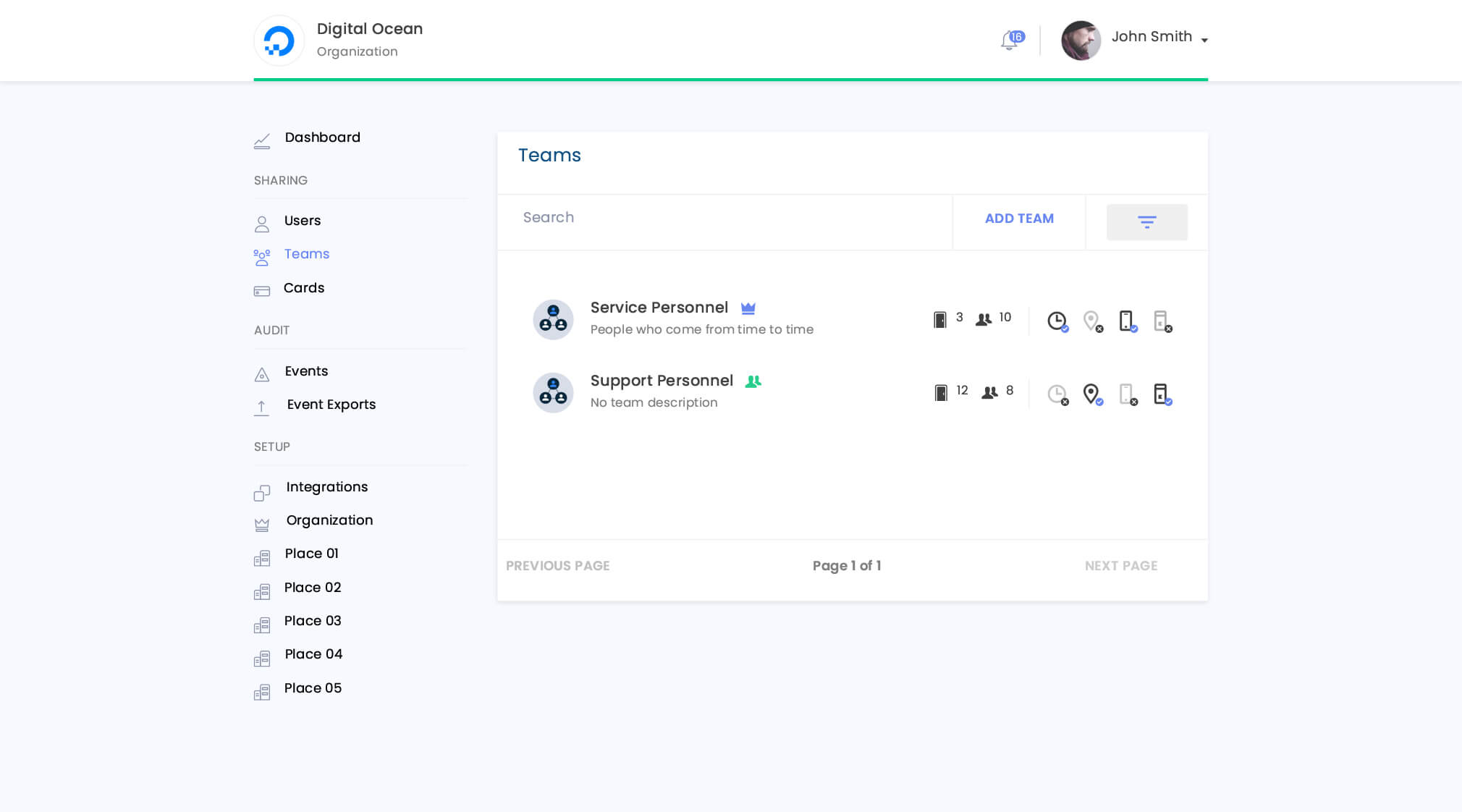Click Service Personnel location pin icon

click(x=1091, y=321)
